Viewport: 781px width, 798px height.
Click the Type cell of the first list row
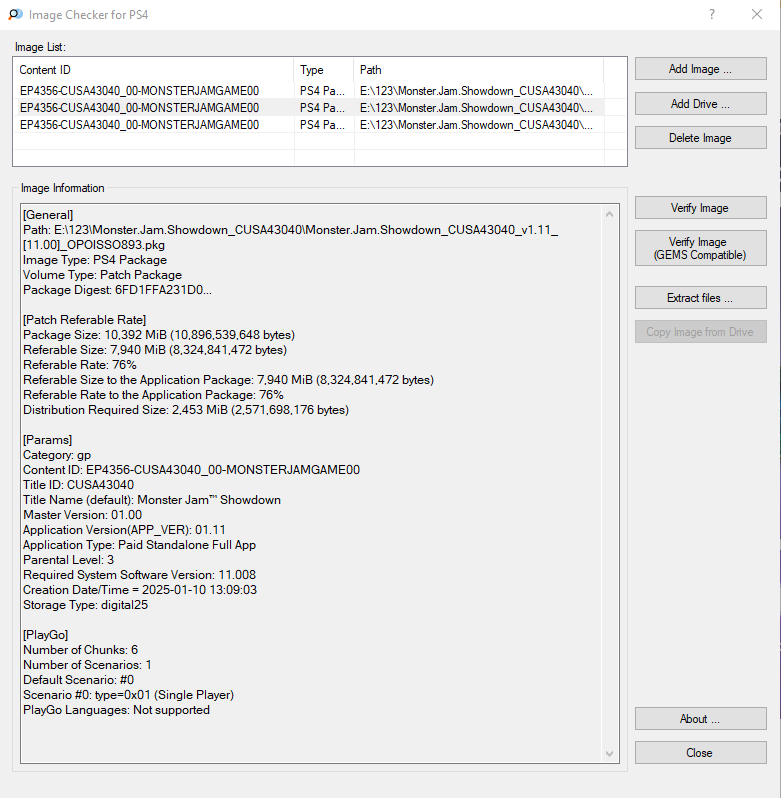[323, 91]
